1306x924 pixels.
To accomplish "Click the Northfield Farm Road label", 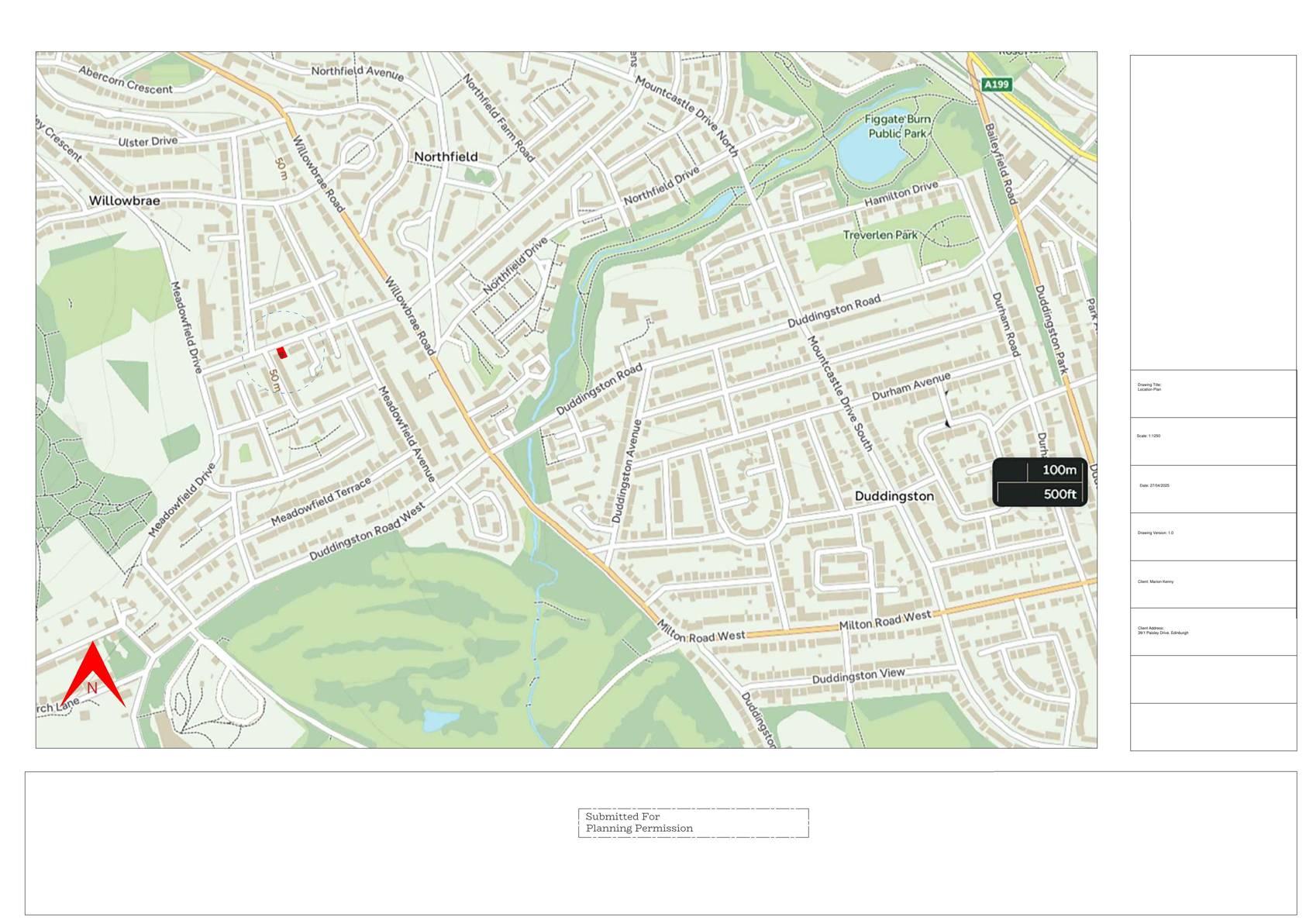I will coord(498,118).
